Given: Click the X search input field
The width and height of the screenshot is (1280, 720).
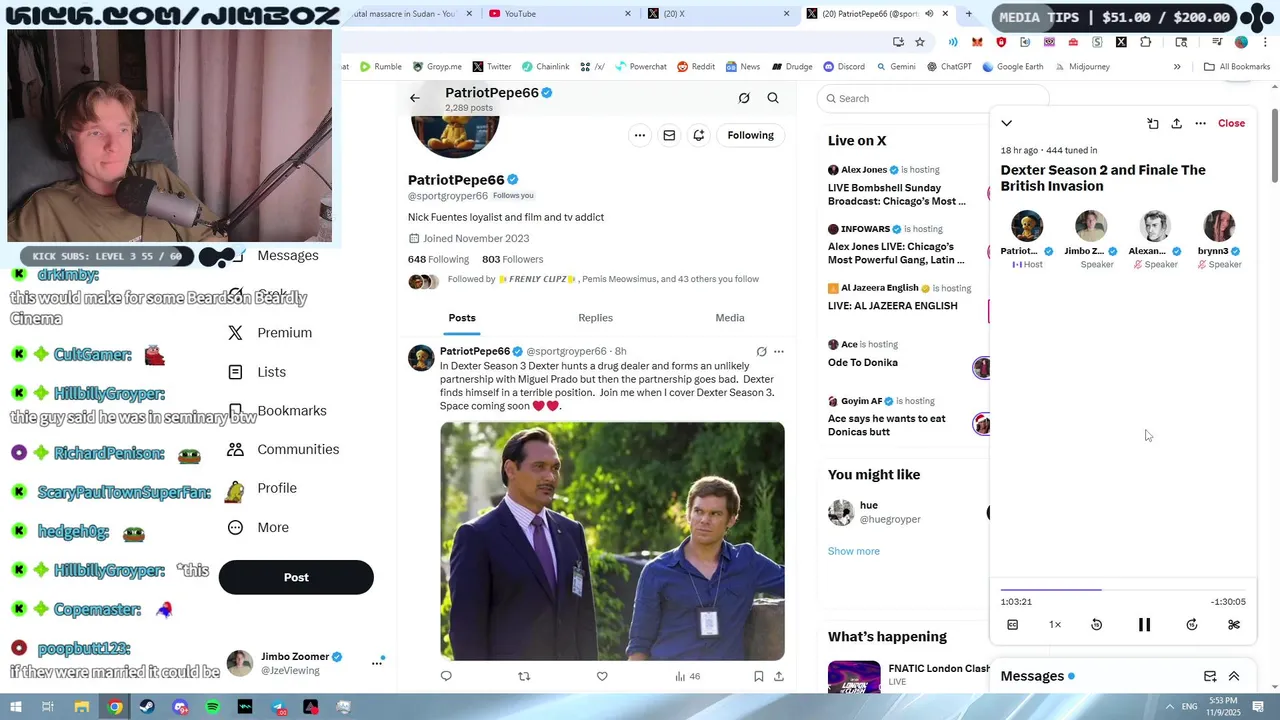Looking at the screenshot, I should (933, 98).
